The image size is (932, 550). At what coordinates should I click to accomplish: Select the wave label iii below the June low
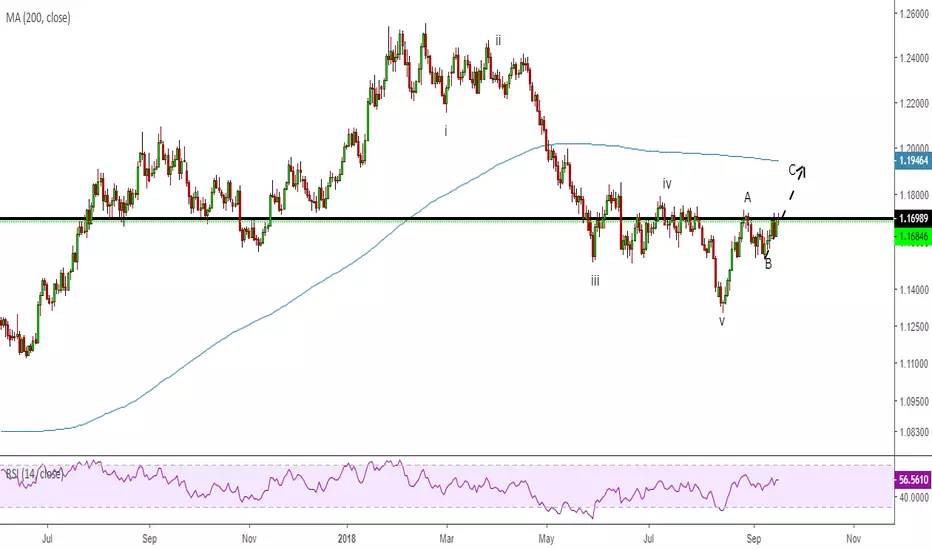click(595, 281)
